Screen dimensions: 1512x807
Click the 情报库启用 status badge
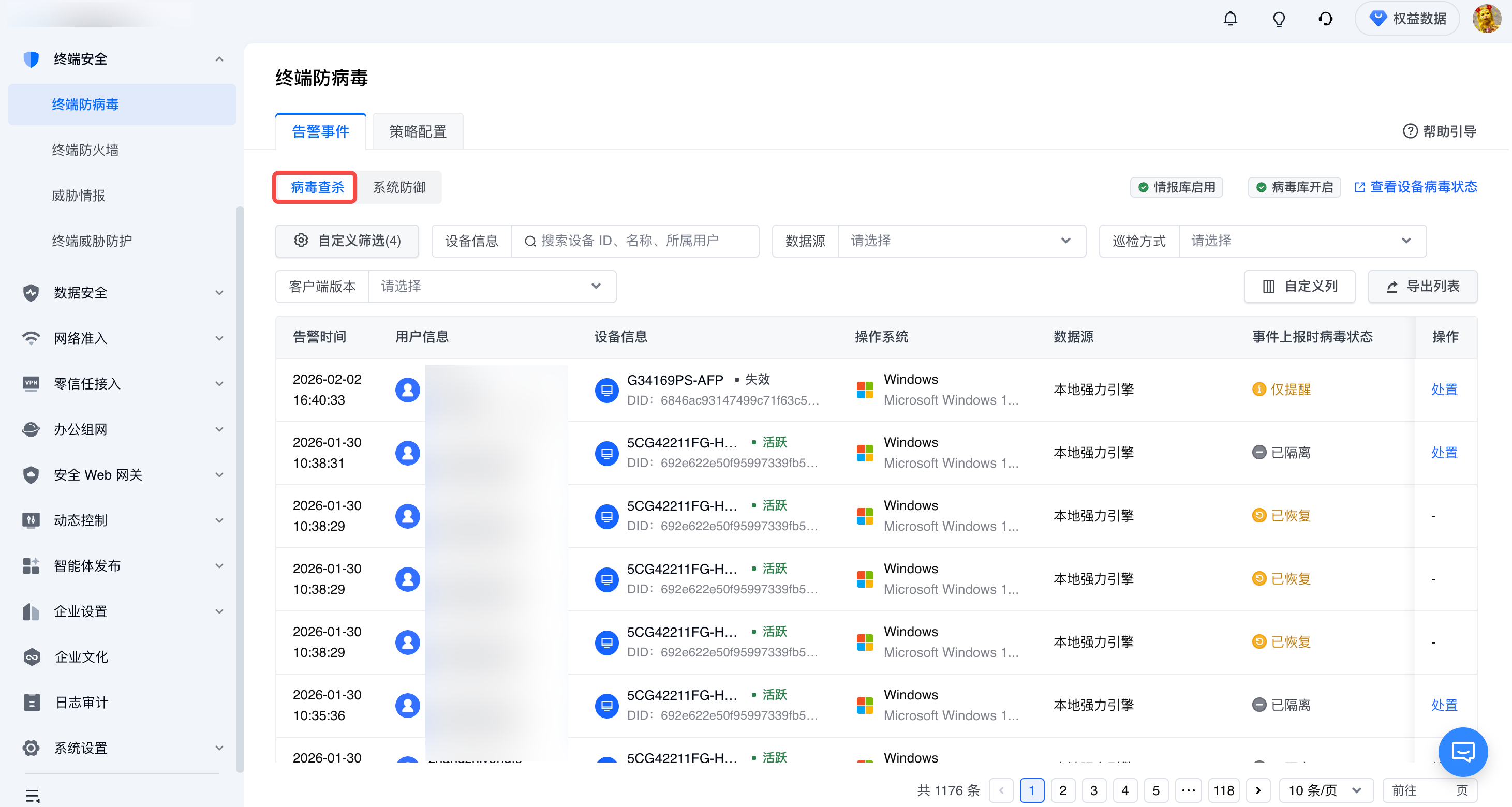[x=1177, y=187]
